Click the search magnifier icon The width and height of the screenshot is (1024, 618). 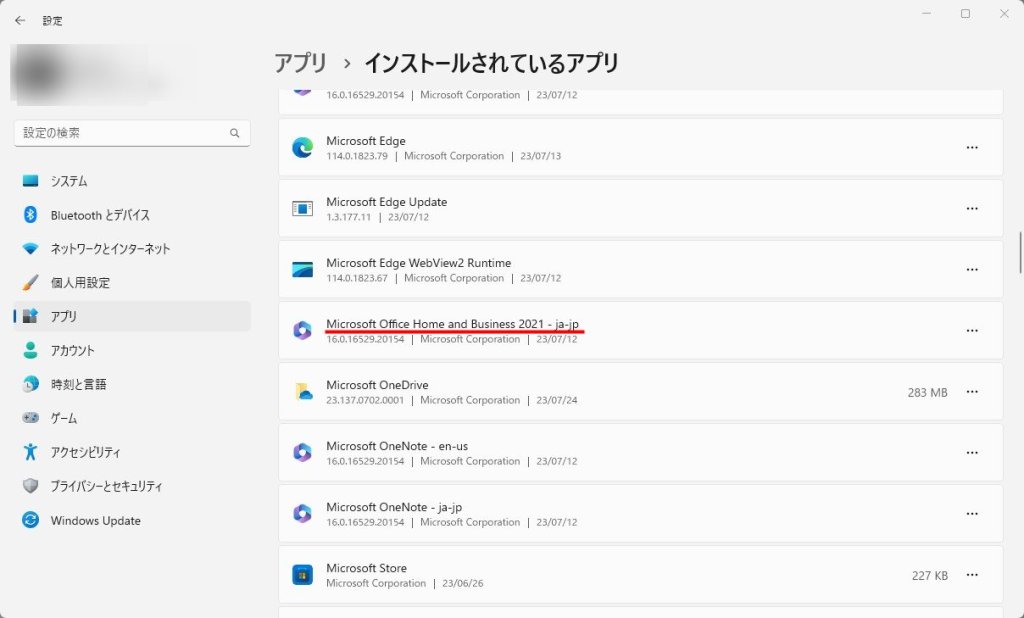coord(234,133)
